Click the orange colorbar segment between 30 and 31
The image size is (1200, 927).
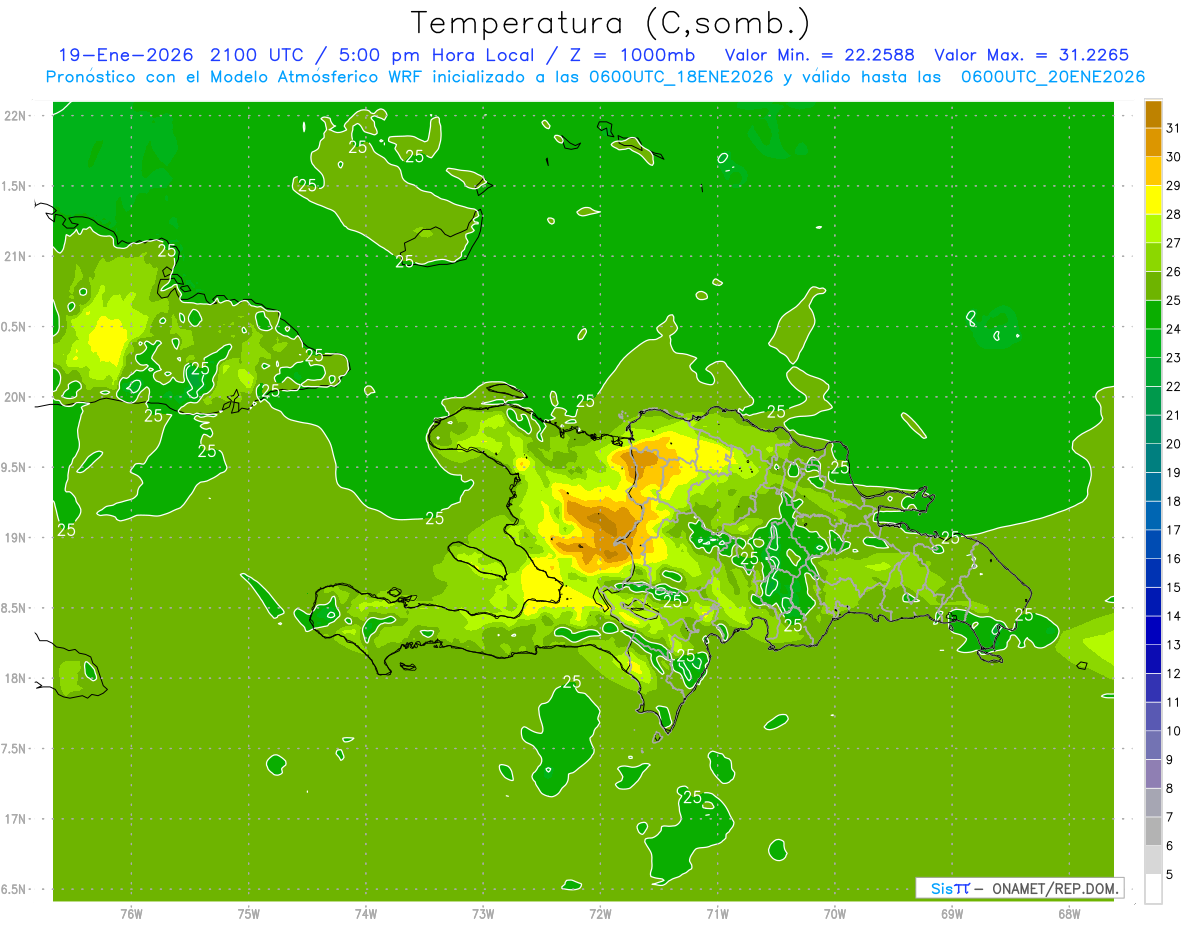(1153, 143)
